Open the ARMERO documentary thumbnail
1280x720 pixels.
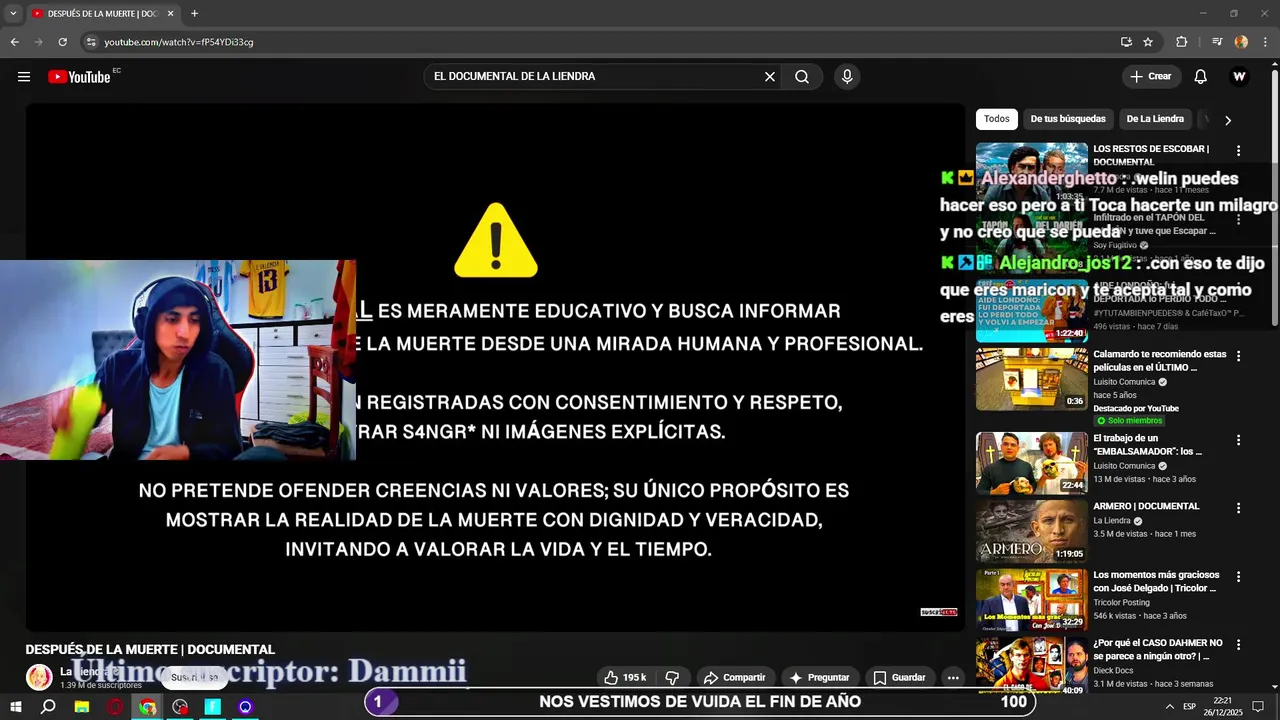tap(1032, 531)
